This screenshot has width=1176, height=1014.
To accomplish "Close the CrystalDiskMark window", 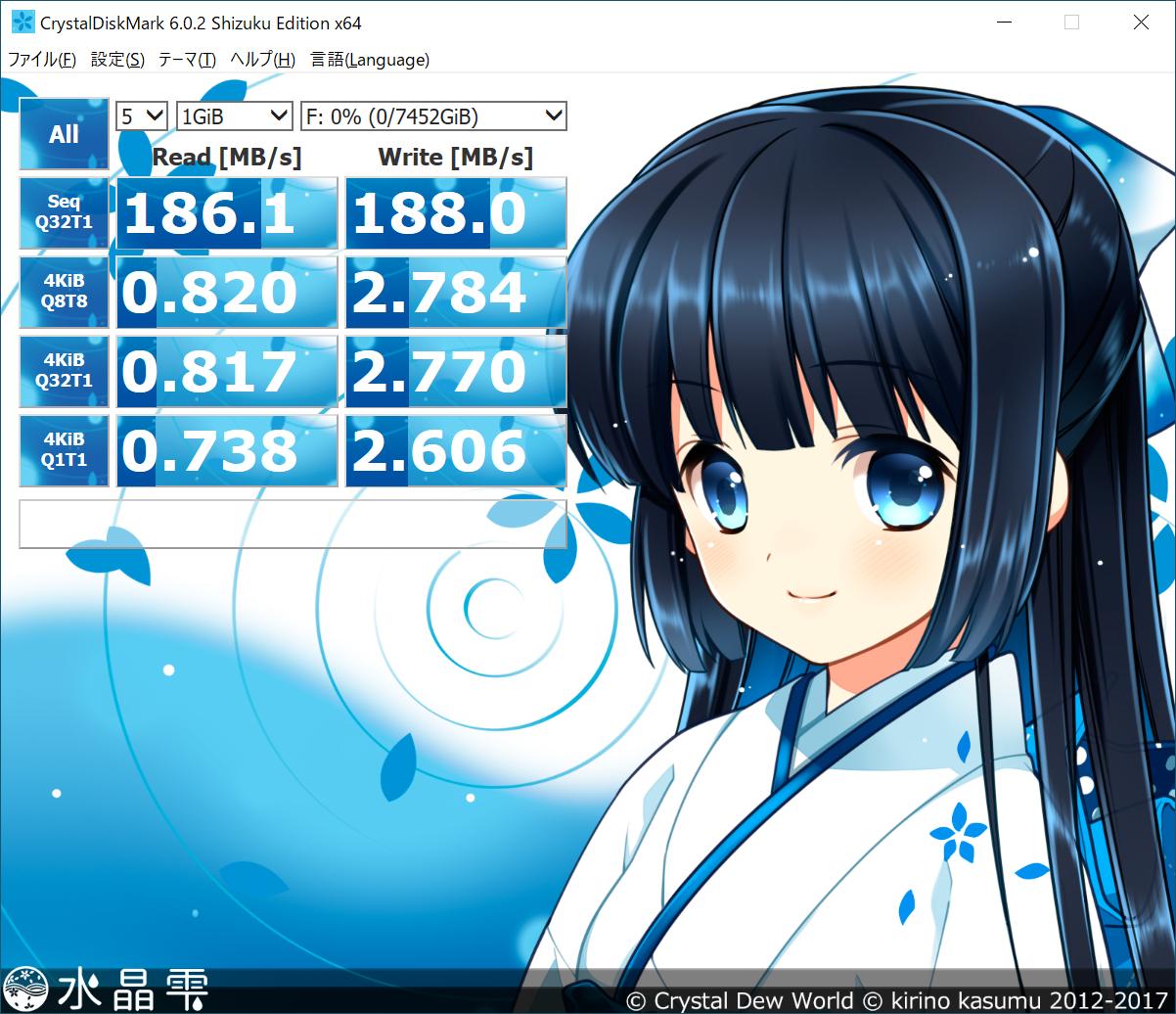I will pos(1141,22).
